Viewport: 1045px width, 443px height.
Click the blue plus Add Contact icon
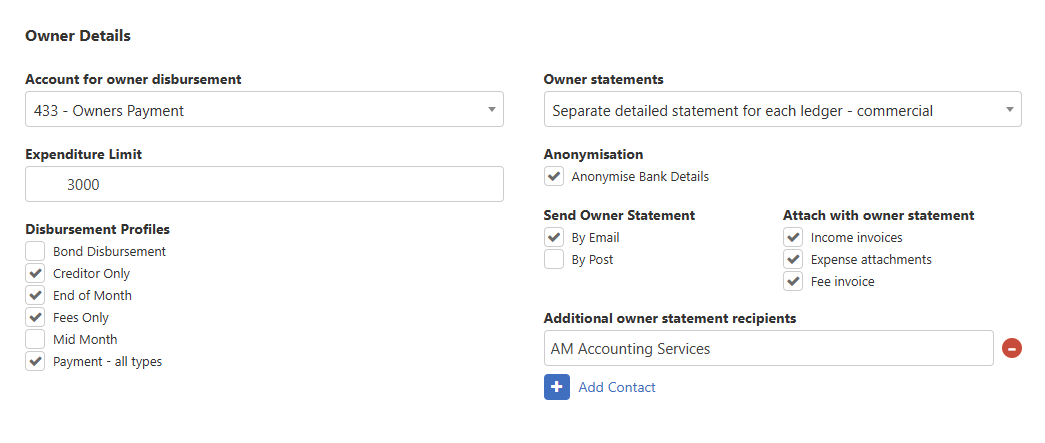pyautogui.click(x=557, y=387)
